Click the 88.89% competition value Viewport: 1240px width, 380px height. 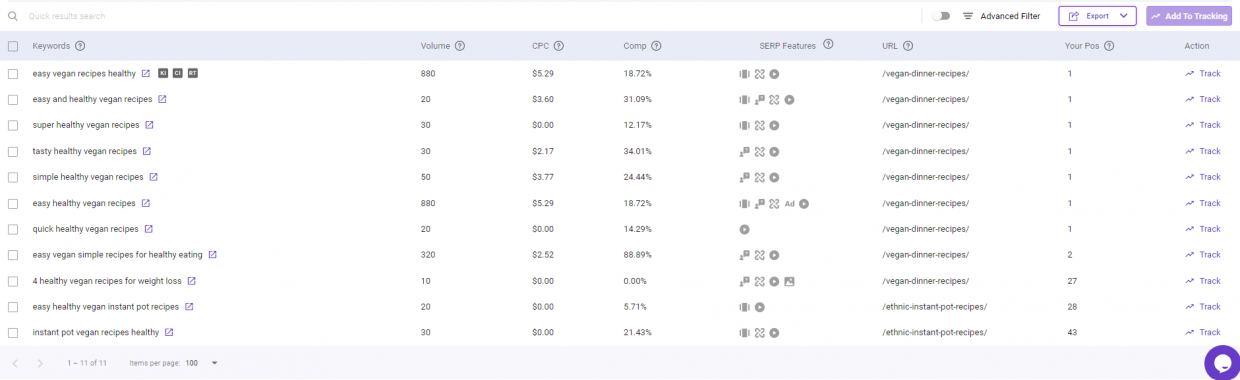click(x=638, y=255)
